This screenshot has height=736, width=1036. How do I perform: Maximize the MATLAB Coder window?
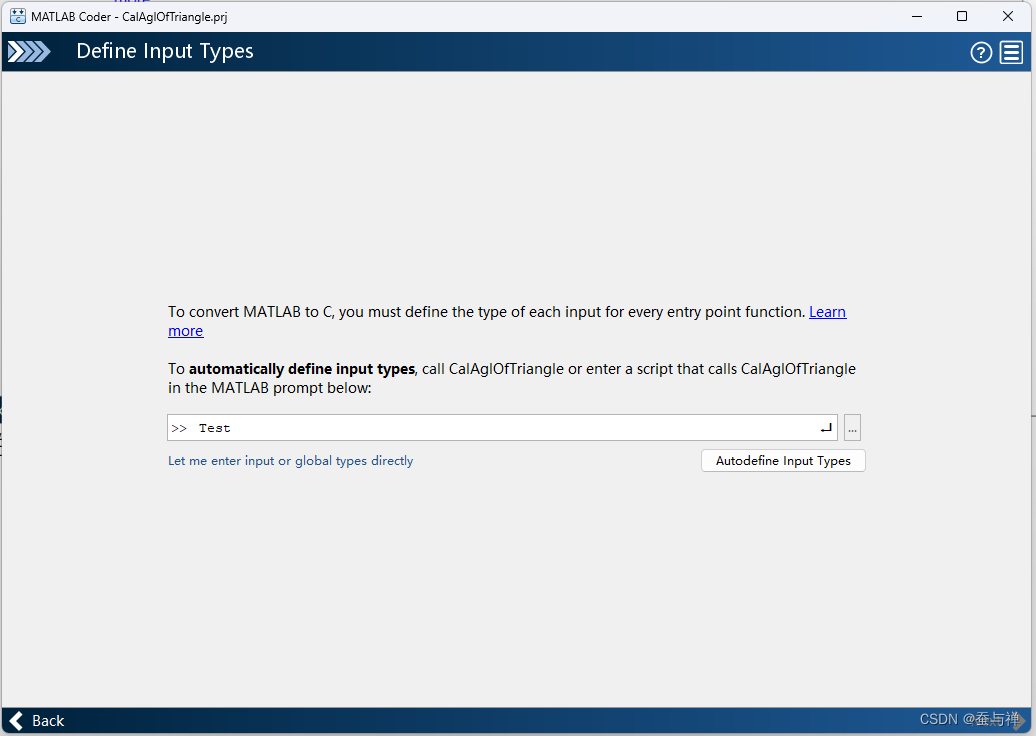[x=962, y=17]
